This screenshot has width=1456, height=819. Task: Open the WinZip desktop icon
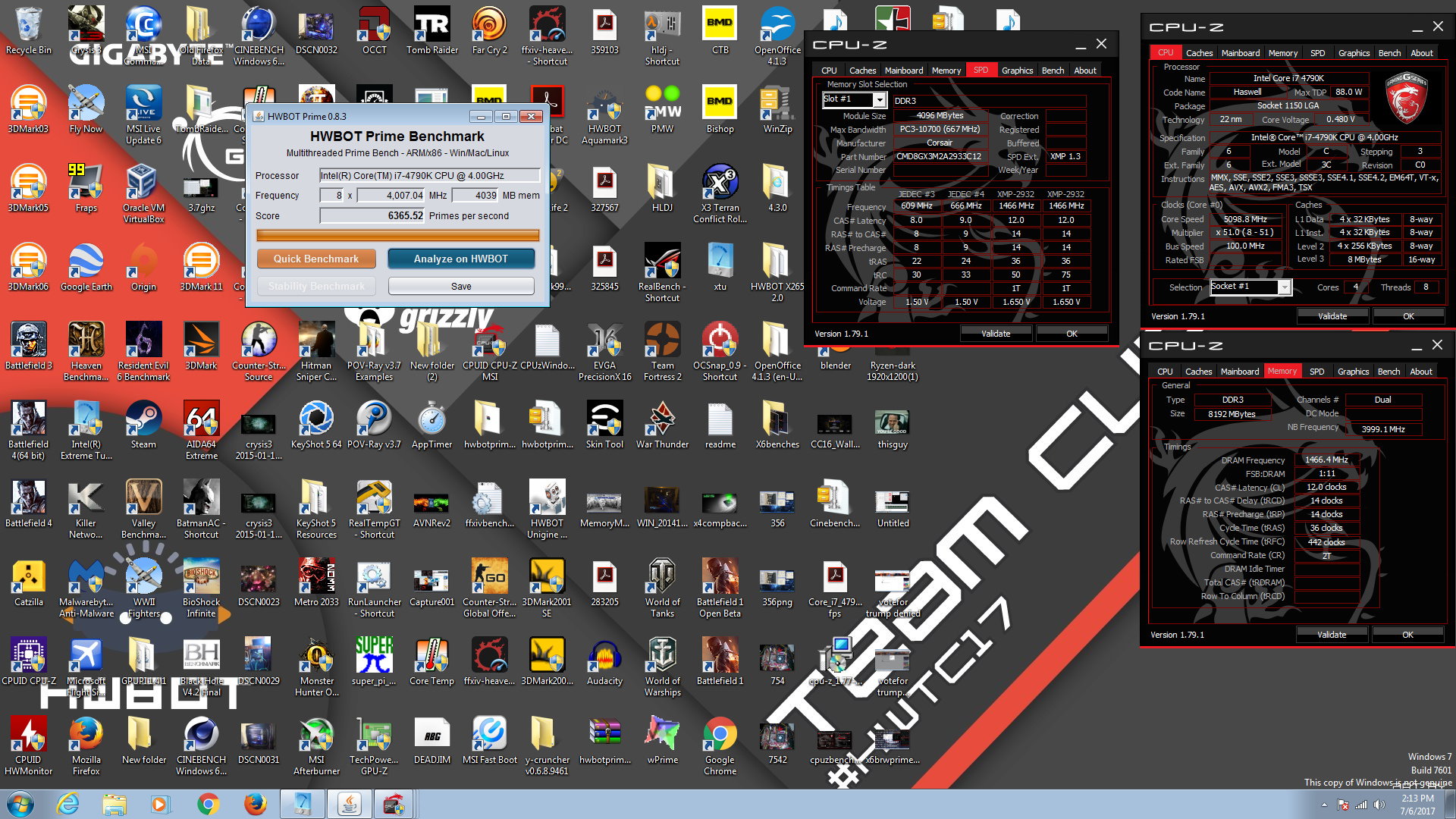point(777,109)
